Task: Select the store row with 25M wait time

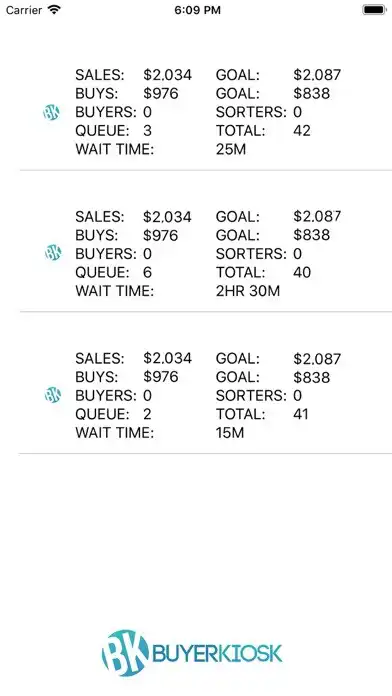Action: [x=206, y=112]
